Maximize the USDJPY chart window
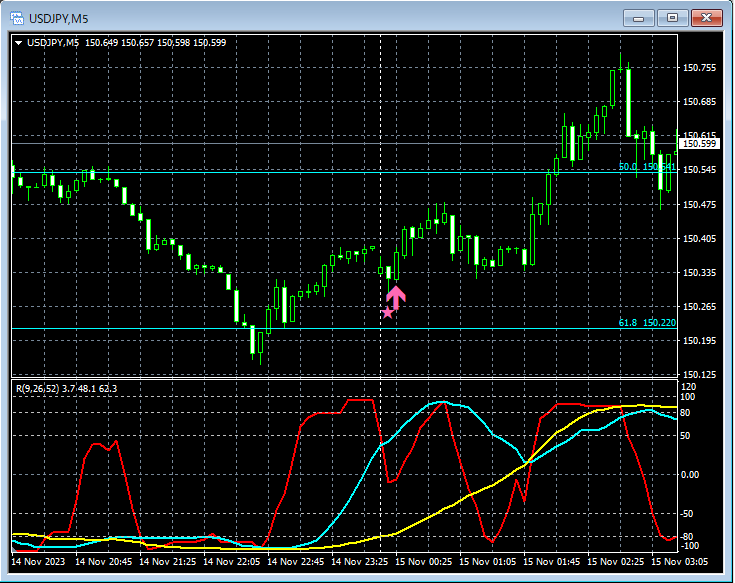The image size is (735, 583). pyautogui.click(x=672, y=17)
